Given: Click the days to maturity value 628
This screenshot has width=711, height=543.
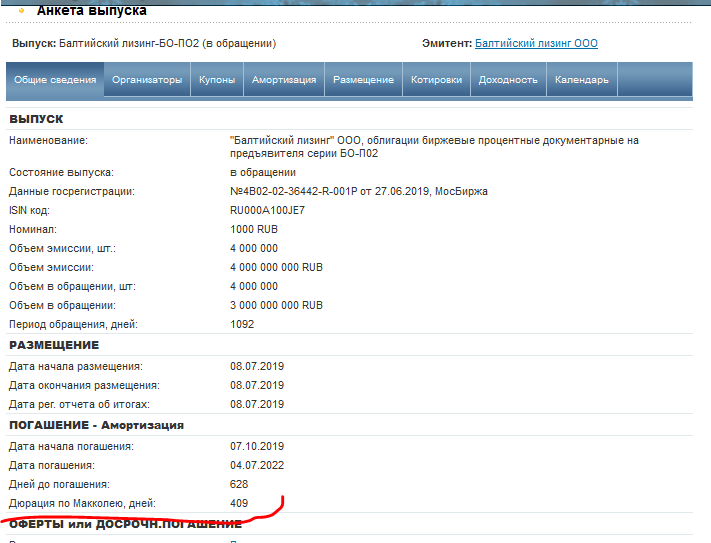Looking at the screenshot, I should [239, 485].
